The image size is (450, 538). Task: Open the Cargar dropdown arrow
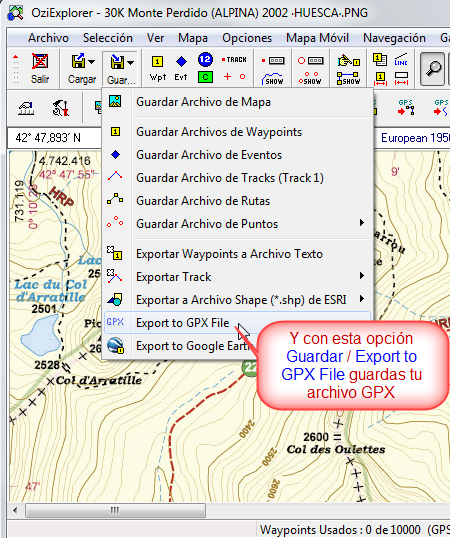(92, 62)
